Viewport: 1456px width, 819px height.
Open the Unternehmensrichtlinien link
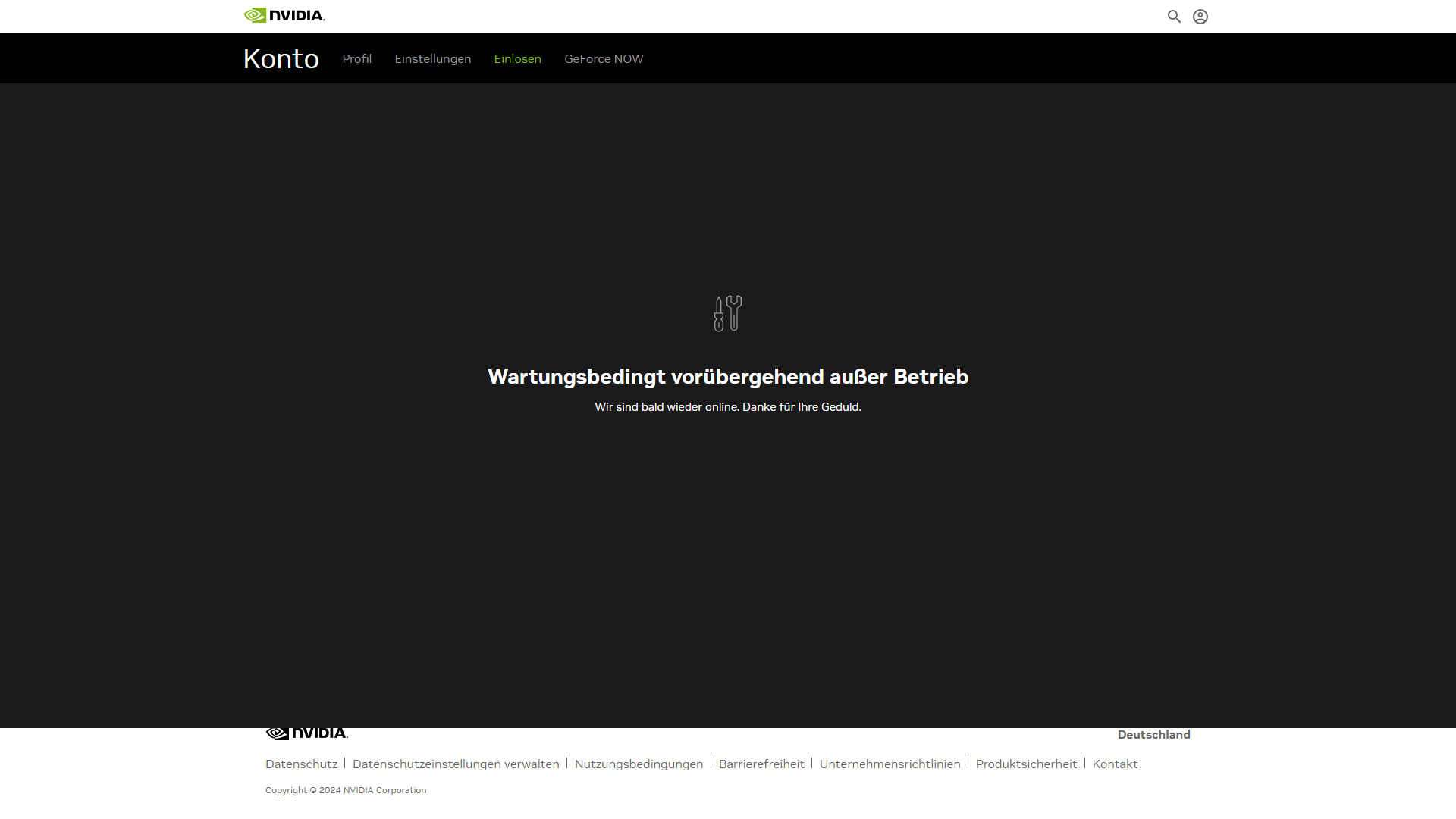(x=890, y=764)
